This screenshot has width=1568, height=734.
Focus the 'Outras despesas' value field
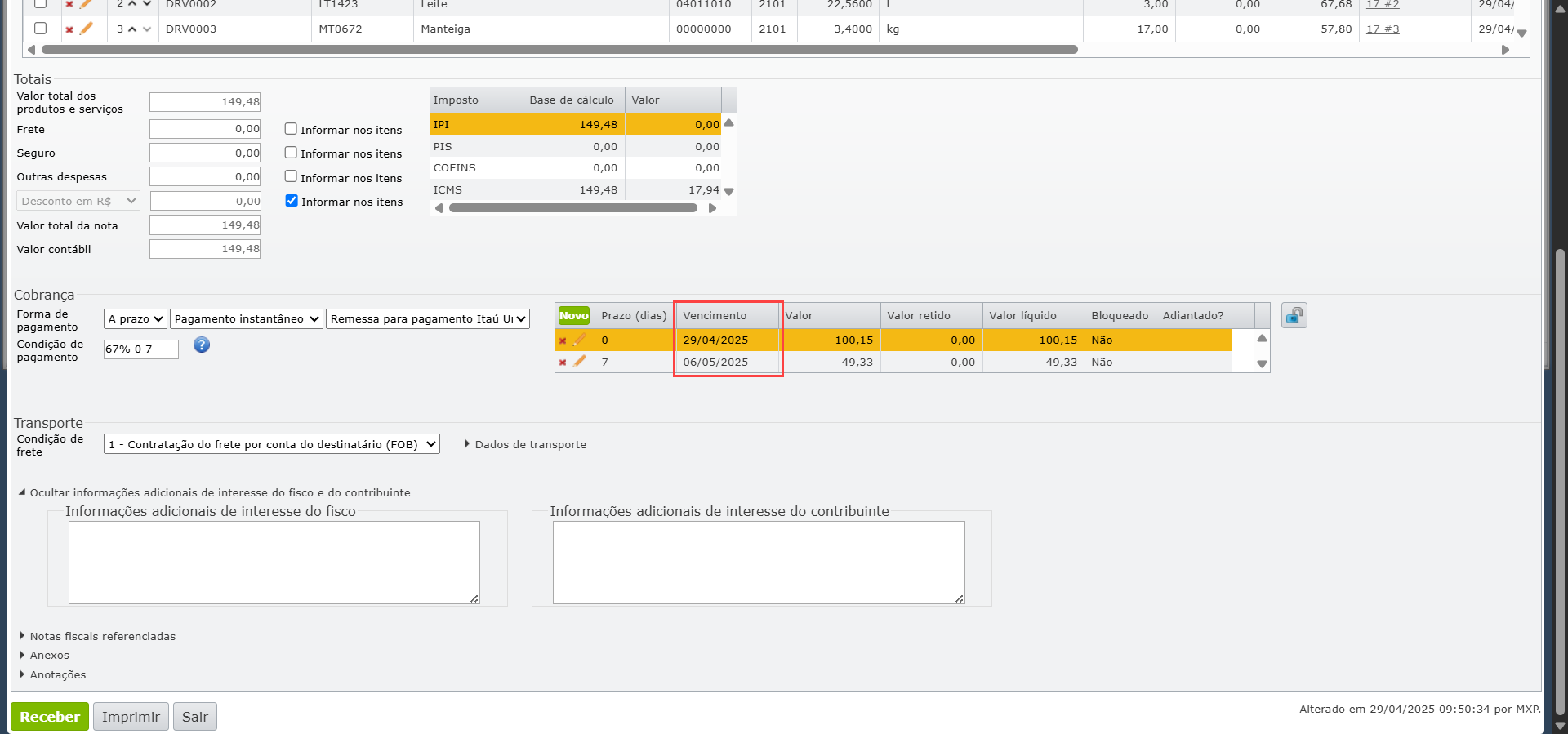(205, 176)
